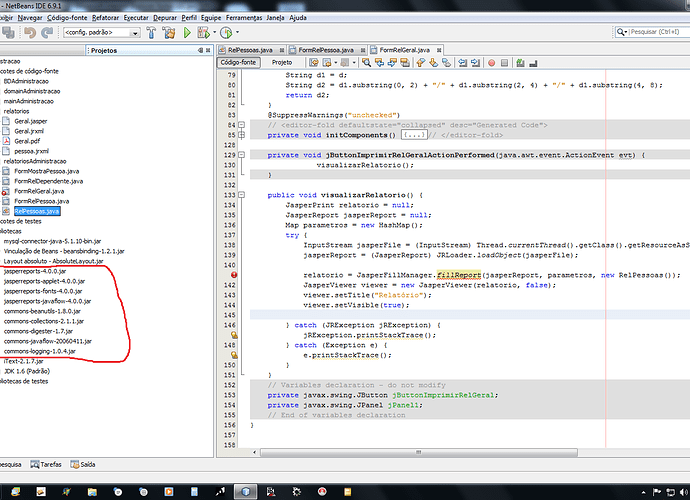Open the Refatorar menu
The width and height of the screenshot is (690, 500).
point(106,18)
